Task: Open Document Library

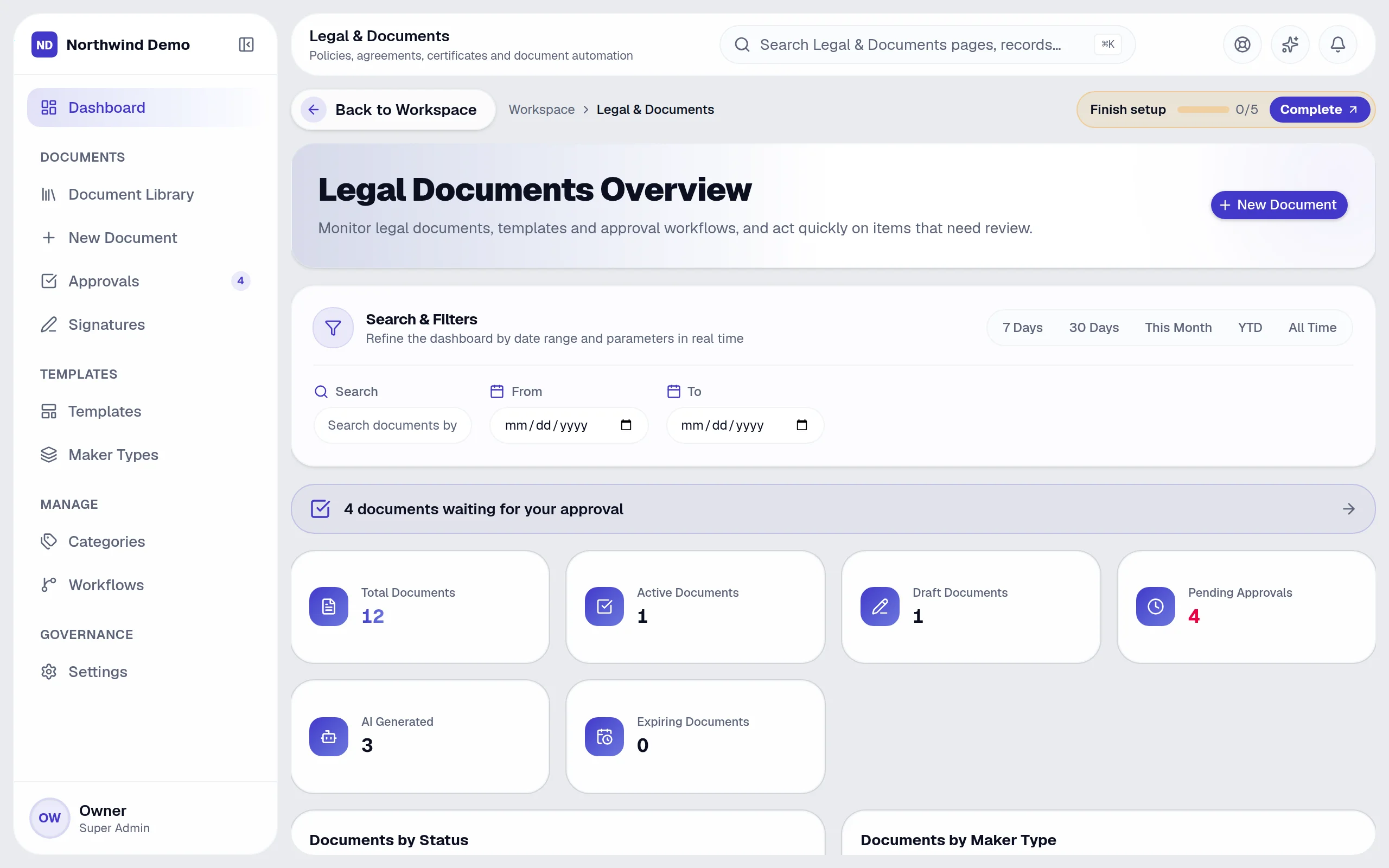Action: (146, 194)
